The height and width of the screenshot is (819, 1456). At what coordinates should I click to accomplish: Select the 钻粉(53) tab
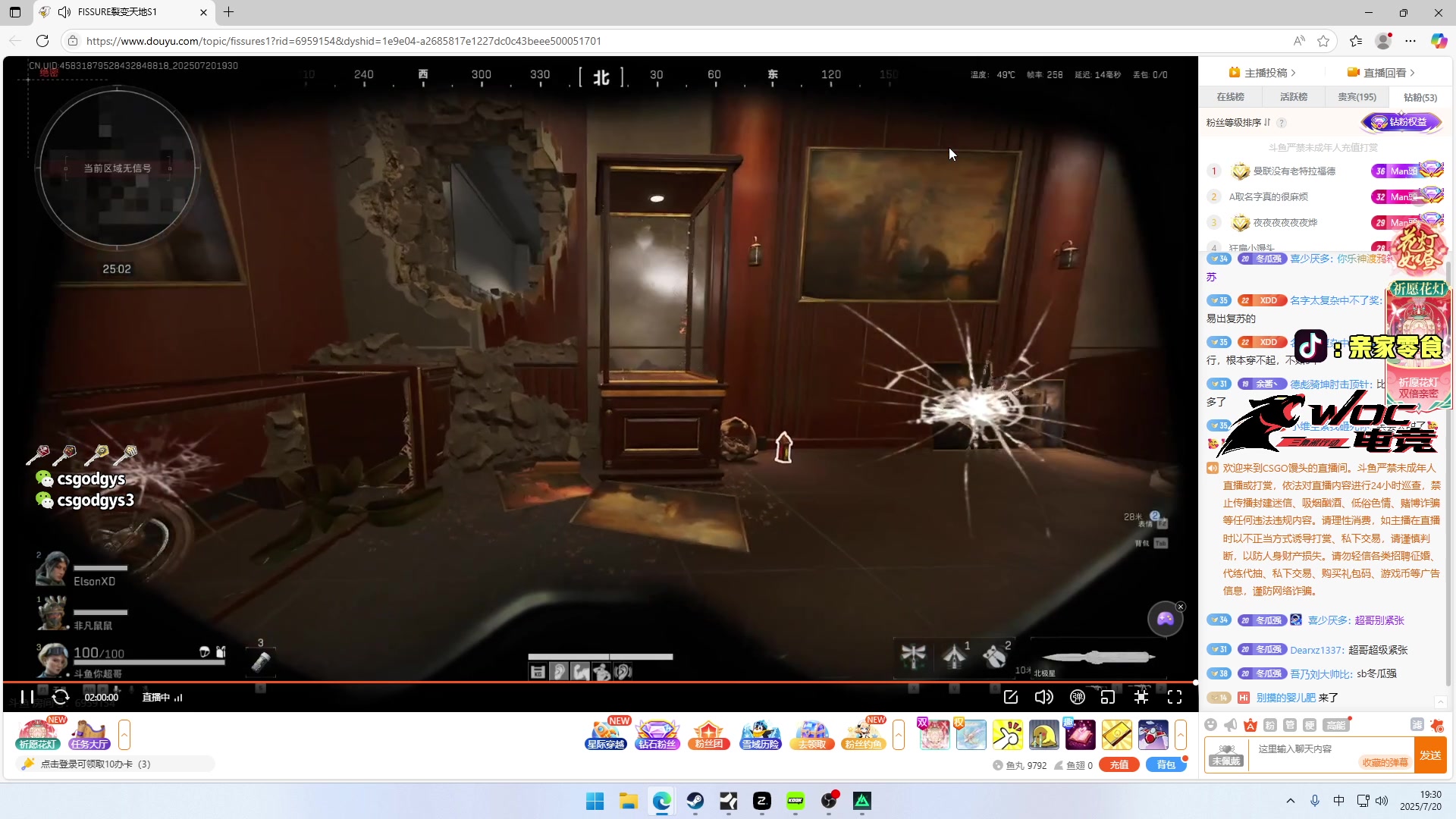pyautogui.click(x=1420, y=97)
